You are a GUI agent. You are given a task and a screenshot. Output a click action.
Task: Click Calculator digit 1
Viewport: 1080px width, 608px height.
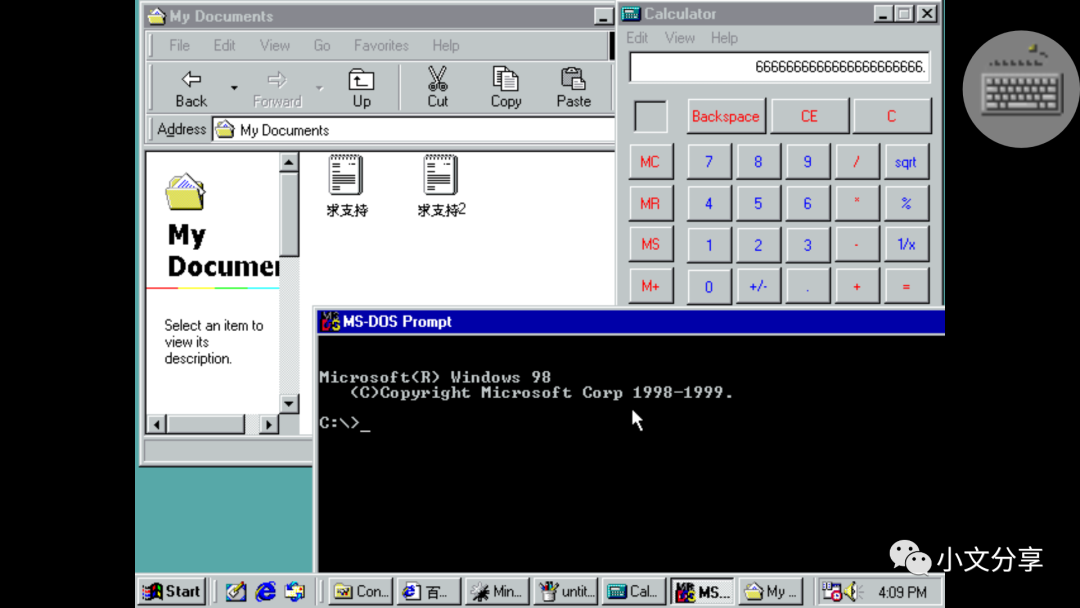pos(709,244)
